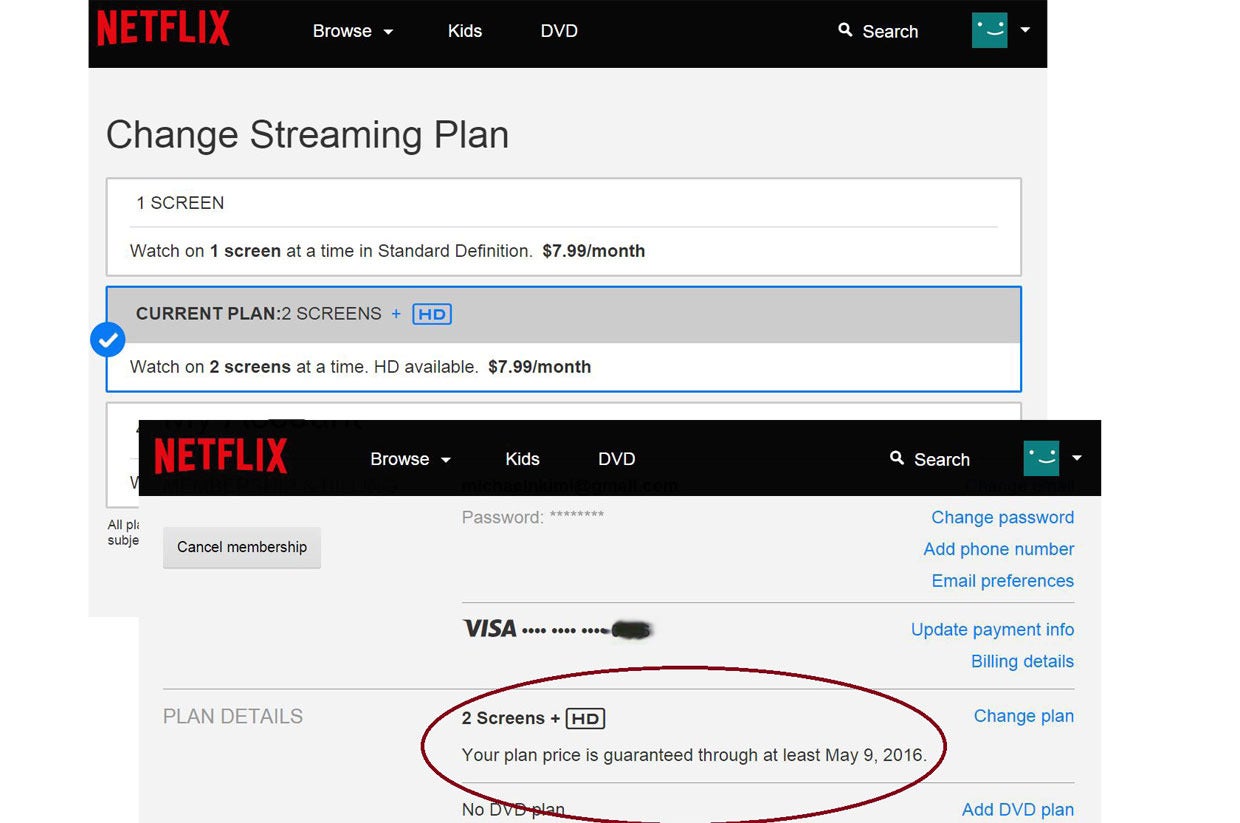Click the 1 screen plan's $7.99/month description
The image size is (1240, 823).
click(387, 251)
